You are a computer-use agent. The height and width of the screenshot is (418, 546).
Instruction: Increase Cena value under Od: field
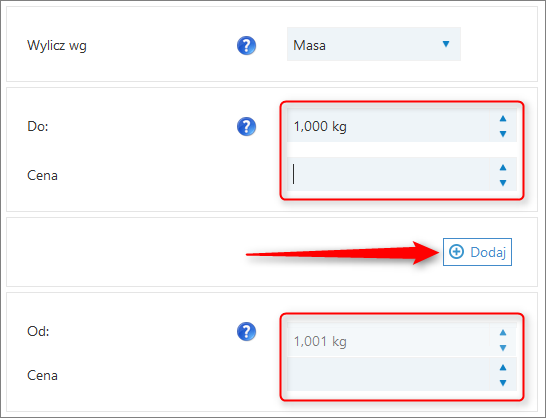(x=503, y=368)
